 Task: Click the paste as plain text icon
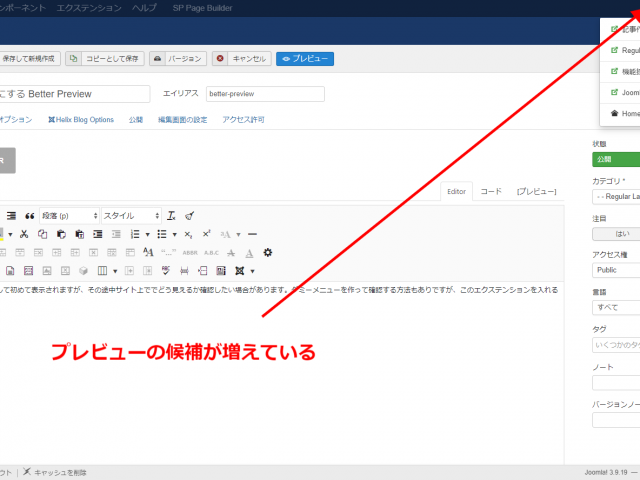80,234
